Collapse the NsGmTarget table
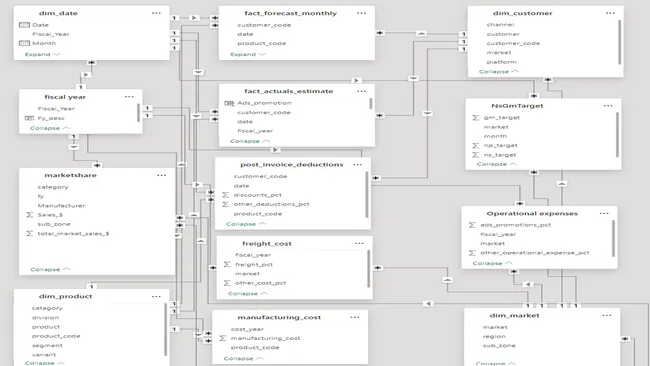Screen dimensions: 650x366 click(497, 164)
